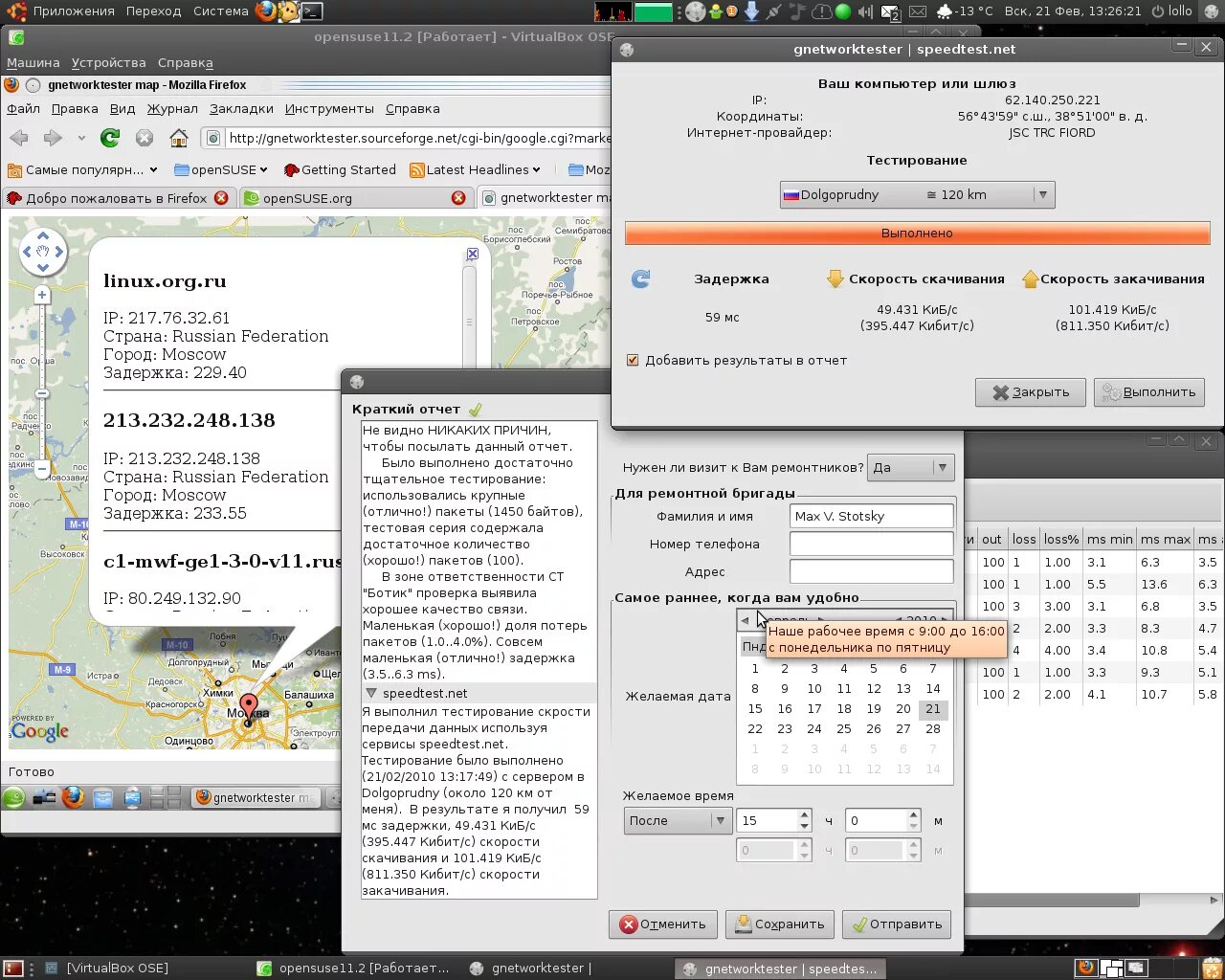Click the 'Закрыть' button in speedtest window

(1030, 391)
